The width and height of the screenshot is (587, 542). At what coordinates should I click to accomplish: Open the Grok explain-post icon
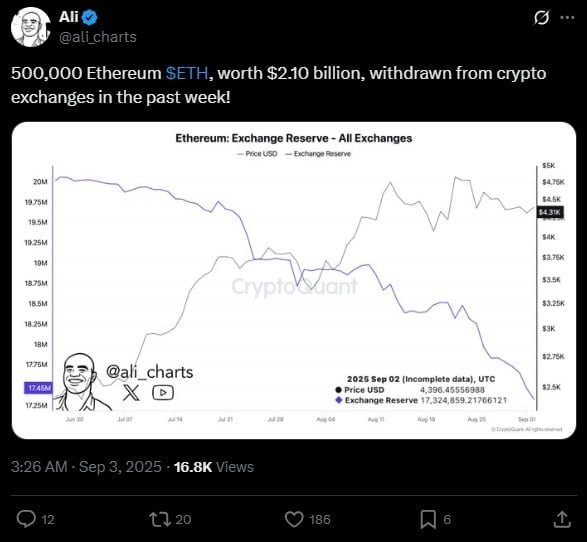(x=542, y=18)
